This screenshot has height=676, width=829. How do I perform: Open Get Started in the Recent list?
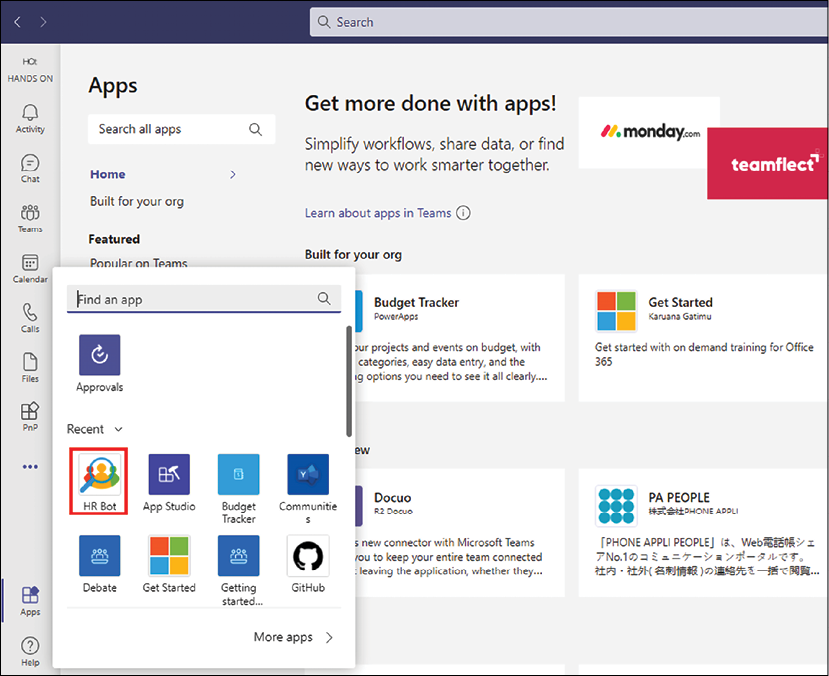coord(169,564)
